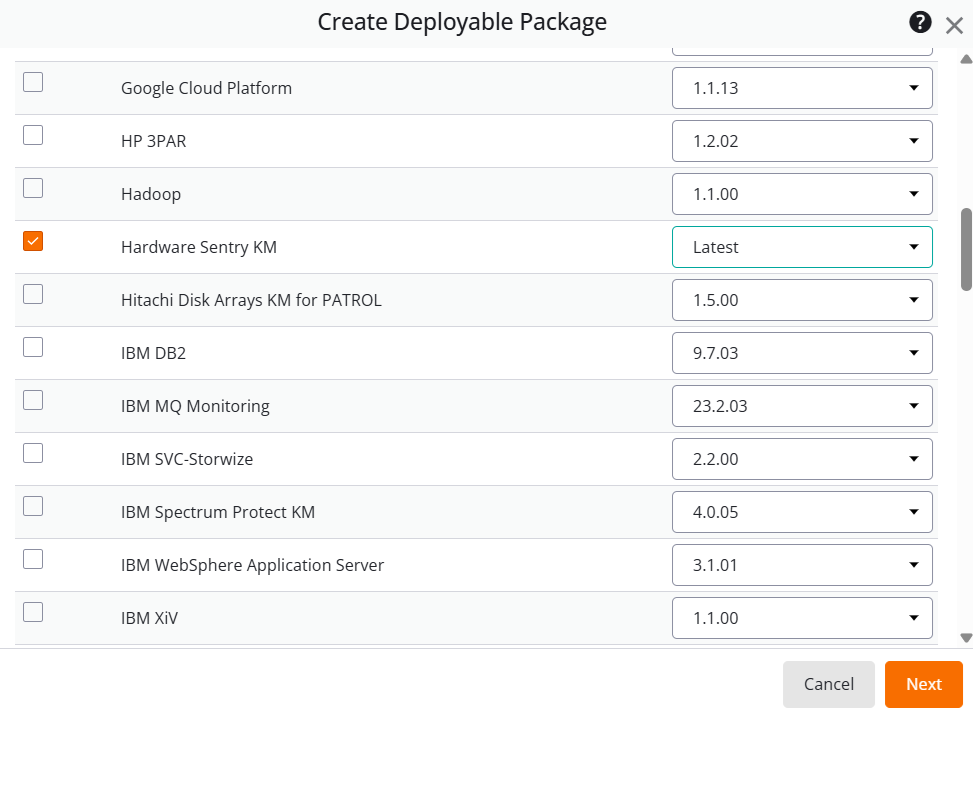This screenshot has height=797, width=977.
Task: Check IBM Spectrum Protect KM
Action: pos(32,506)
